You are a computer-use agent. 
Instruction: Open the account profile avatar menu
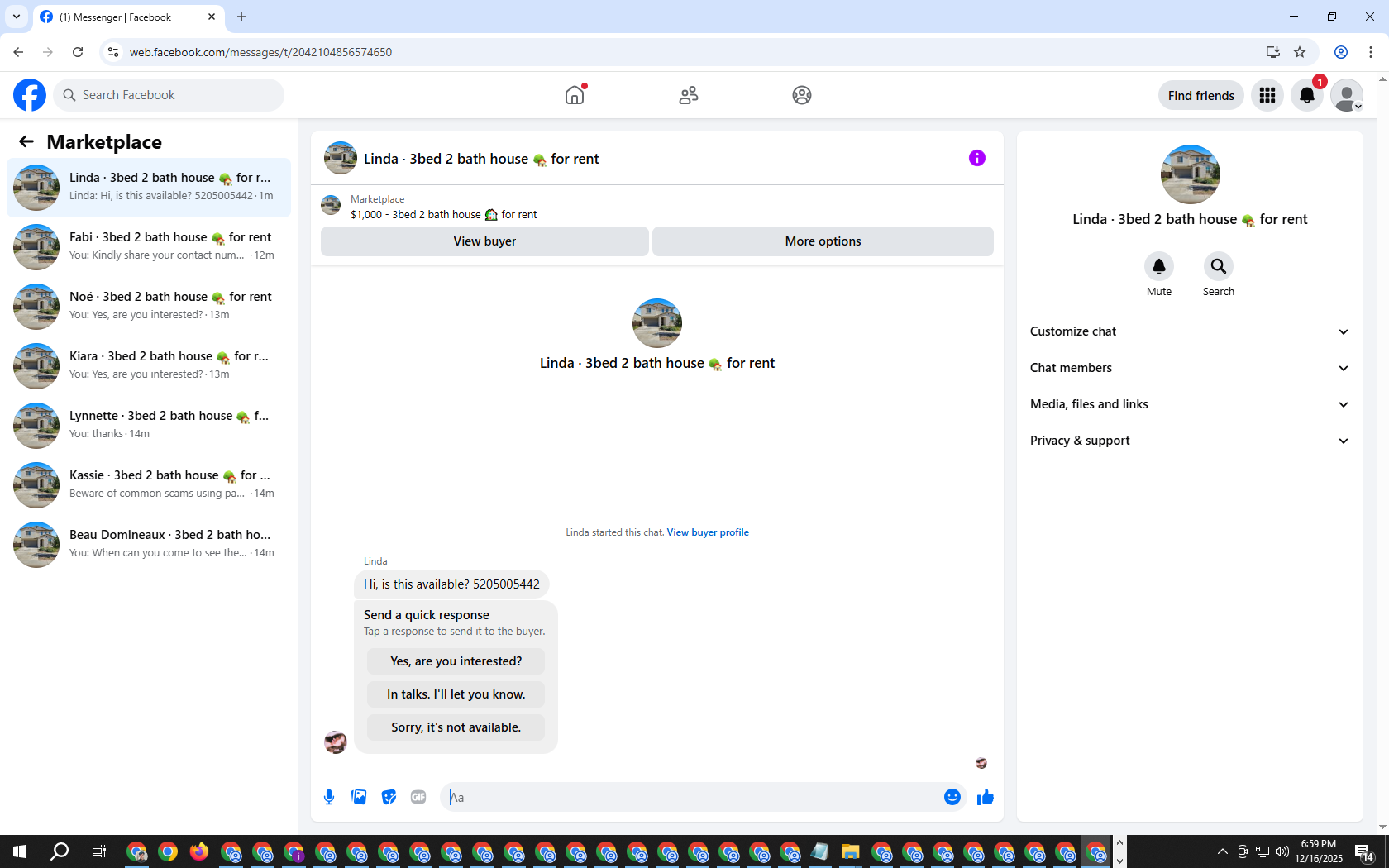1347,95
